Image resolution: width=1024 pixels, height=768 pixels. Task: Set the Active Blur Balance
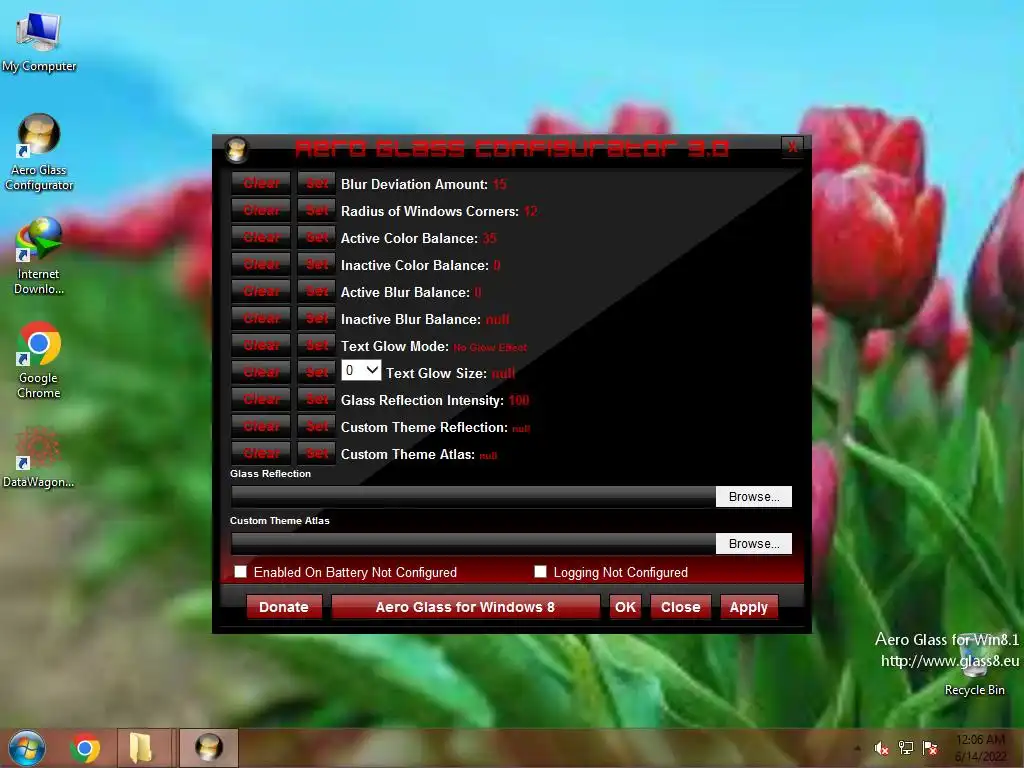tap(317, 291)
